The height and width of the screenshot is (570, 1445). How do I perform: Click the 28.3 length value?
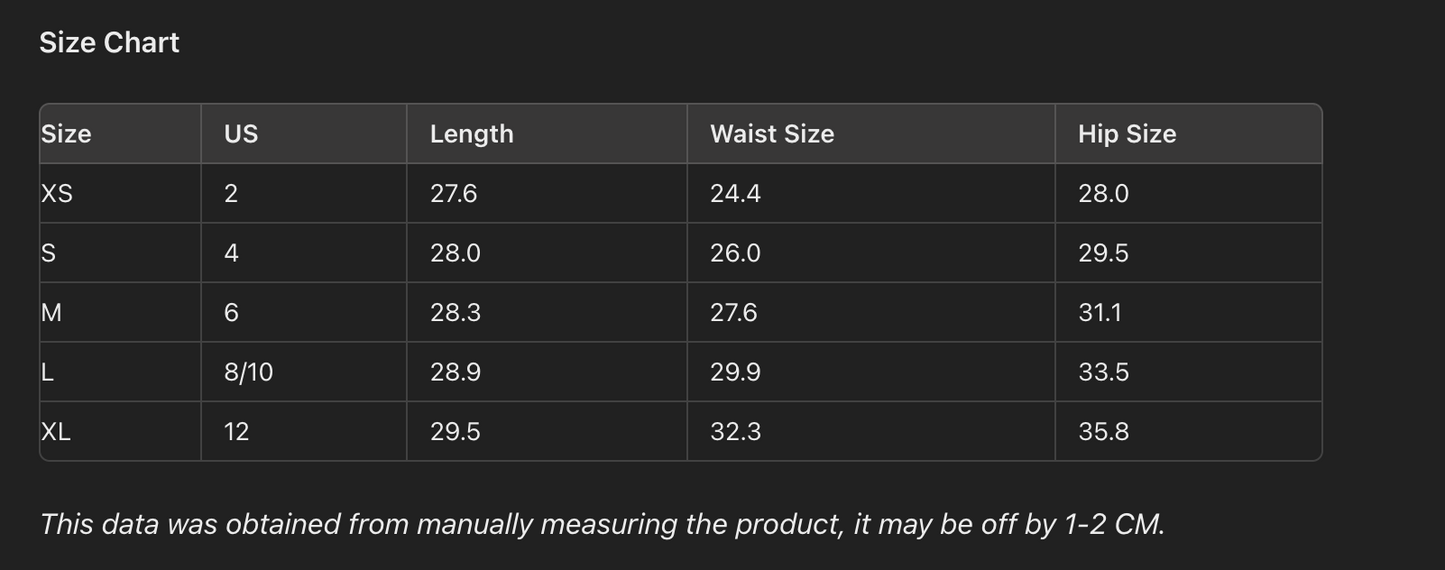(455, 312)
